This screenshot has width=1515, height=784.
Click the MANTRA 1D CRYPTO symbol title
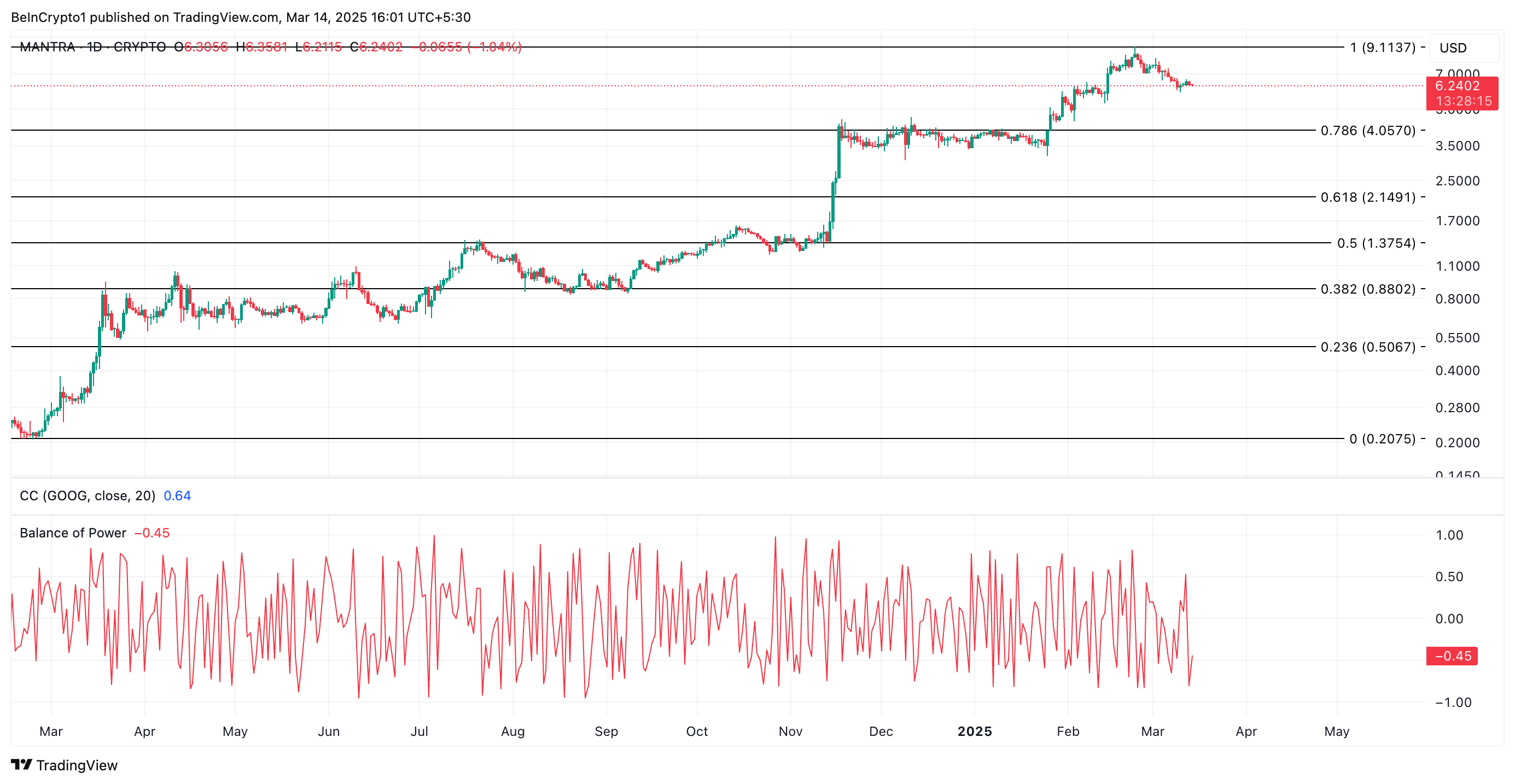[92, 46]
